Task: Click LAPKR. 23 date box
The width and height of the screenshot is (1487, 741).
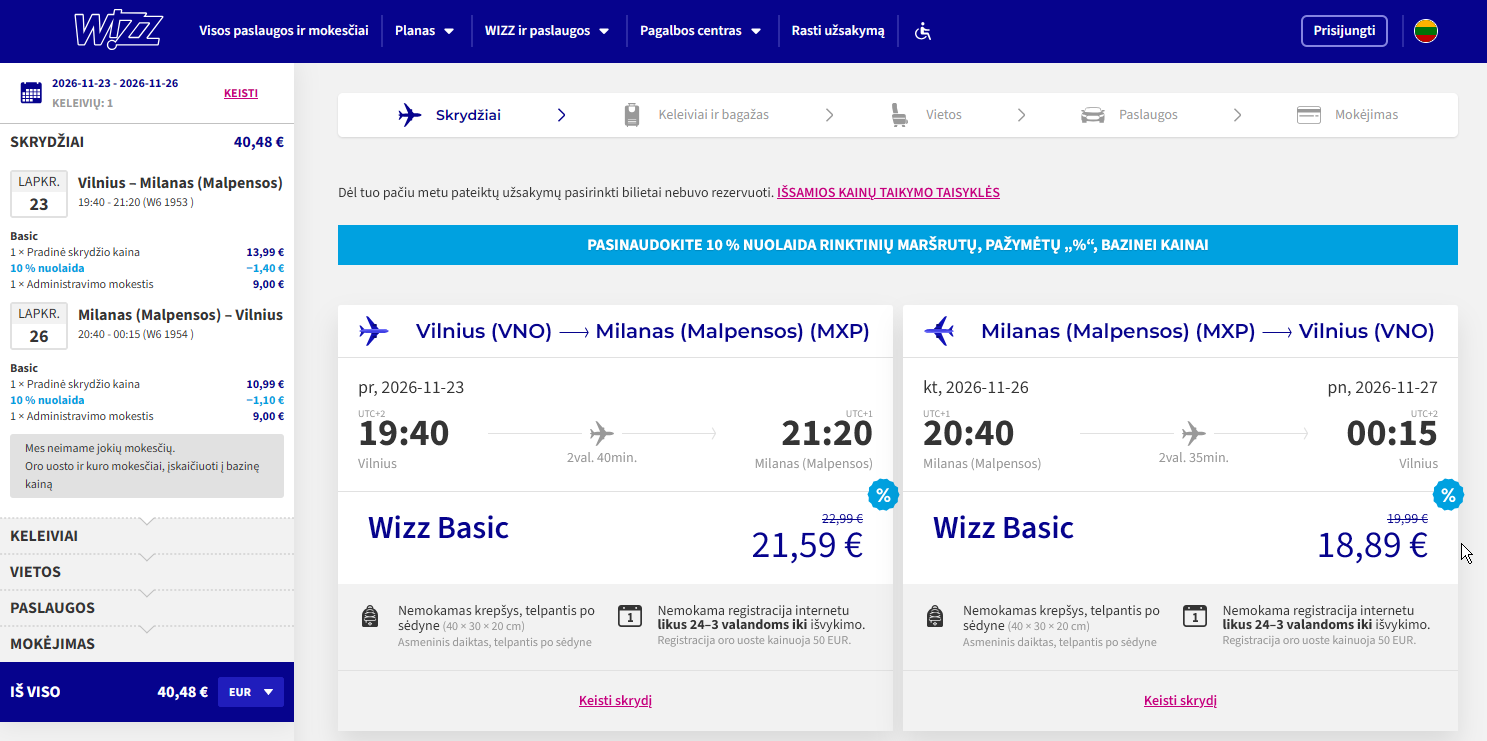Action: point(38,194)
